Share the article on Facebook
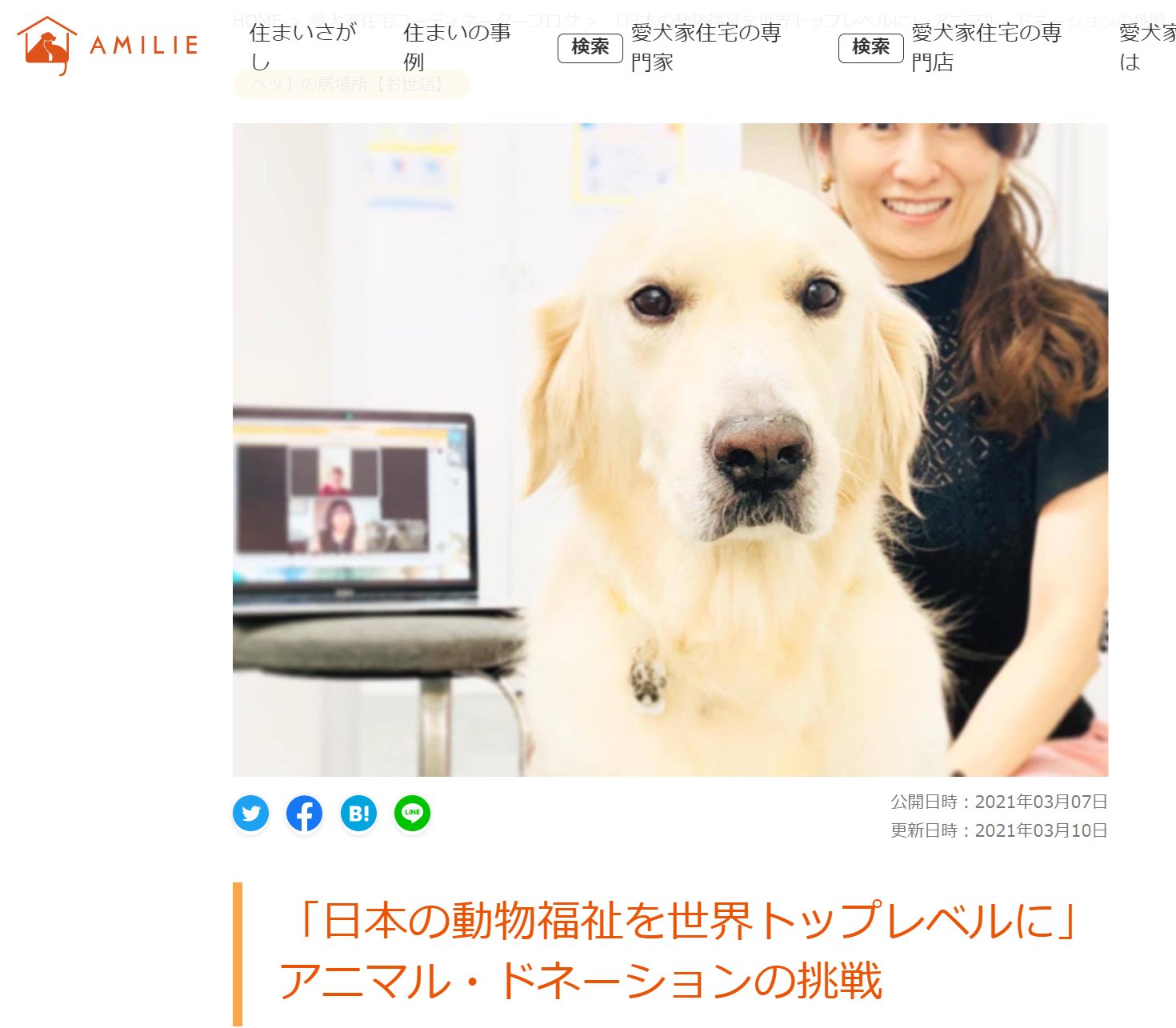Viewport: 1176px width, 1028px height. click(305, 814)
